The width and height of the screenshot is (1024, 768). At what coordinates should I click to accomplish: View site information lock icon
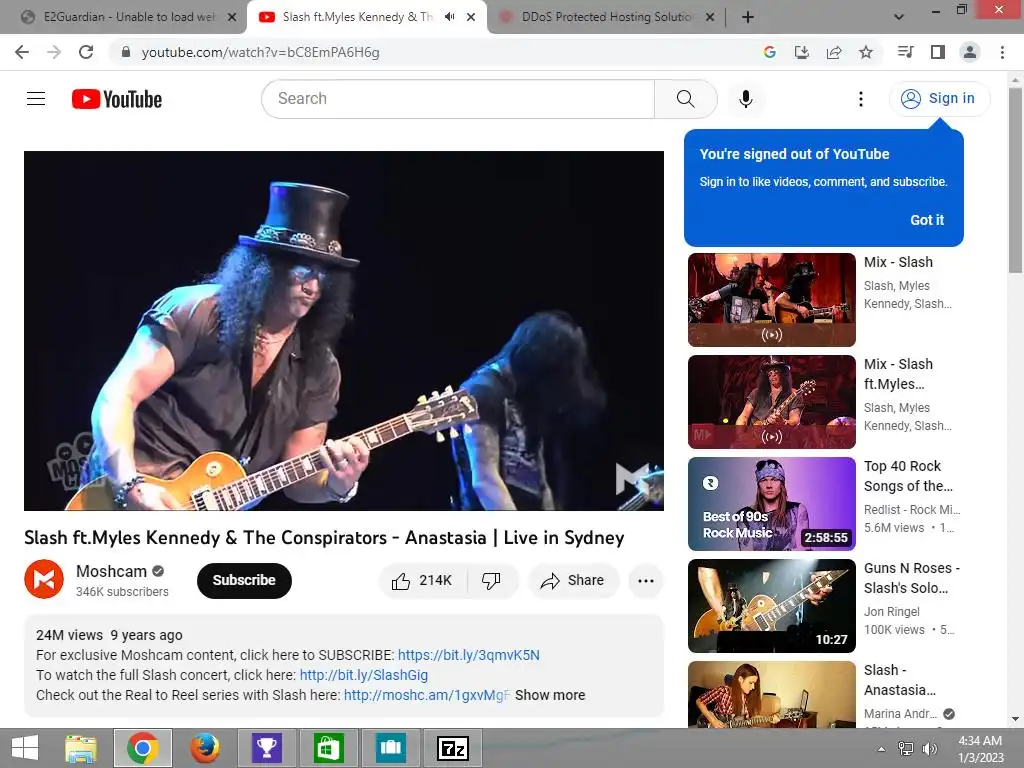[126, 52]
